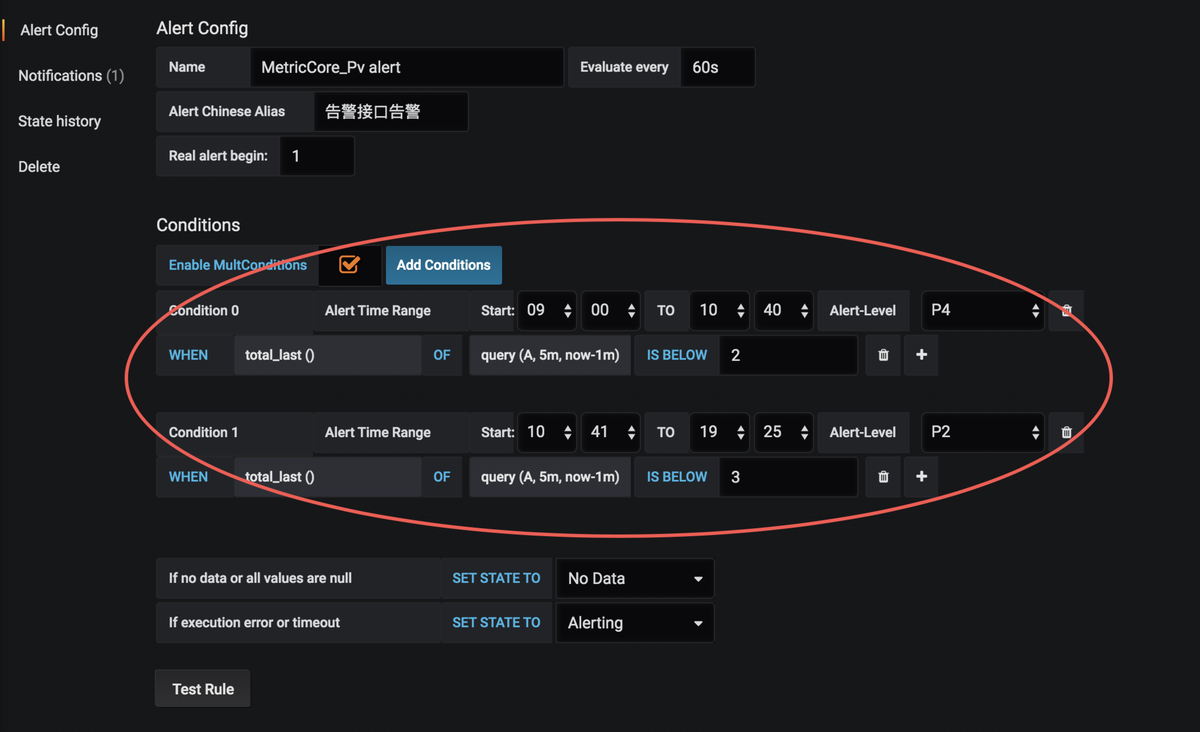1200x732 pixels.
Task: Remove the 'IS BELOW 3' query row
Action: pyautogui.click(x=883, y=477)
